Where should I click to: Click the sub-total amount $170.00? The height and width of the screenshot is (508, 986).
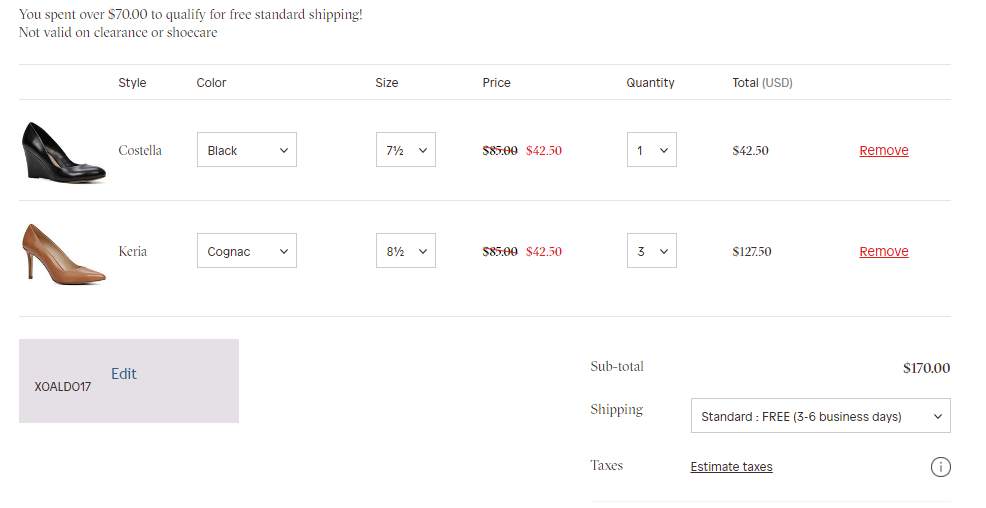tap(926, 368)
